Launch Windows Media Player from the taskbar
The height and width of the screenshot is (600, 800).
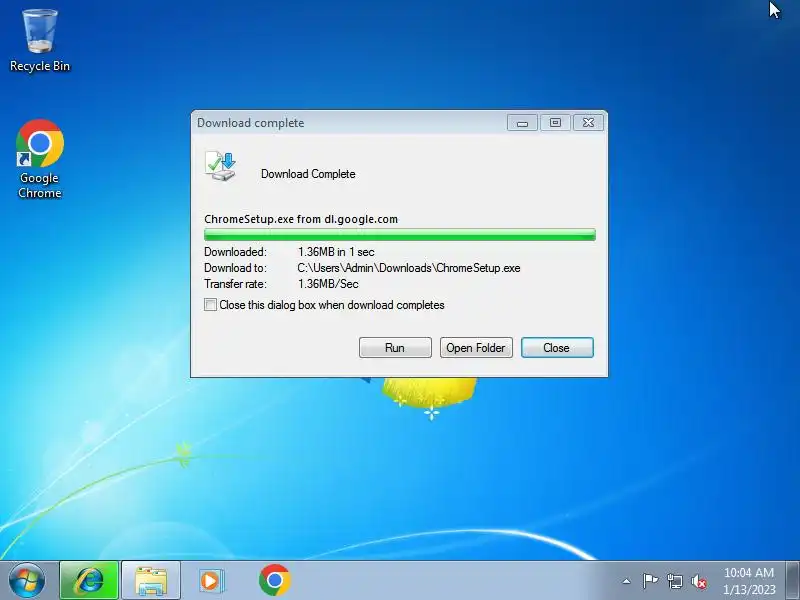pos(210,581)
